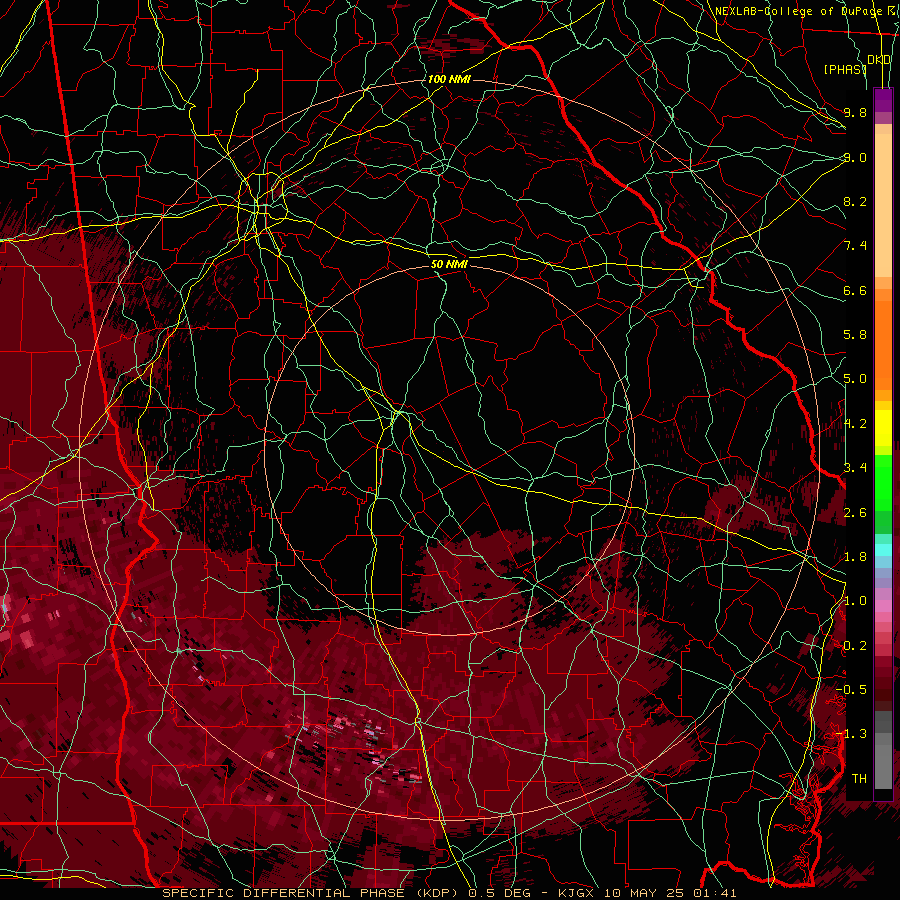Click the 1.8 value on the color scale

coord(855,557)
